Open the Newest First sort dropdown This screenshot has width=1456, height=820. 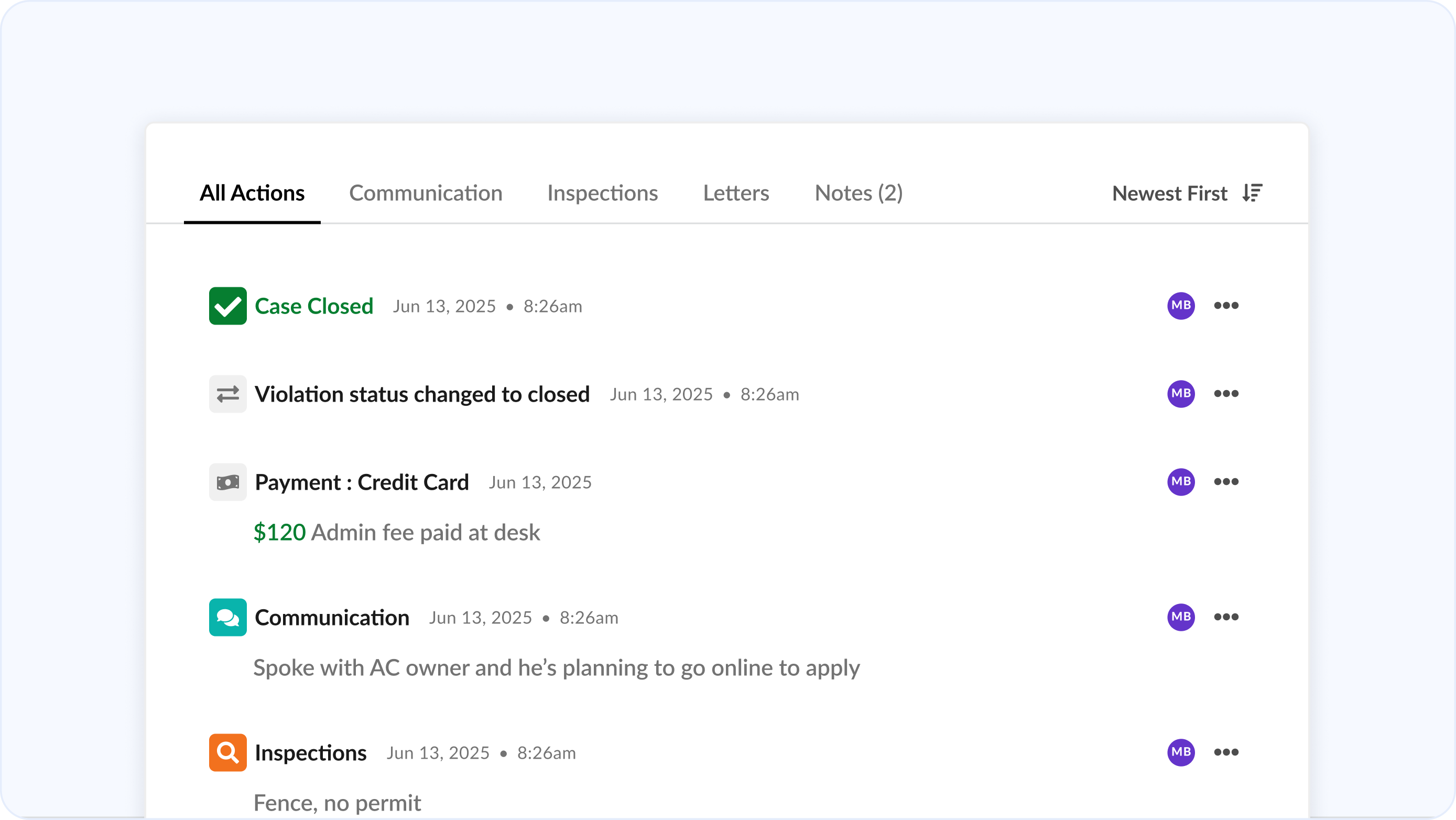tap(1169, 193)
